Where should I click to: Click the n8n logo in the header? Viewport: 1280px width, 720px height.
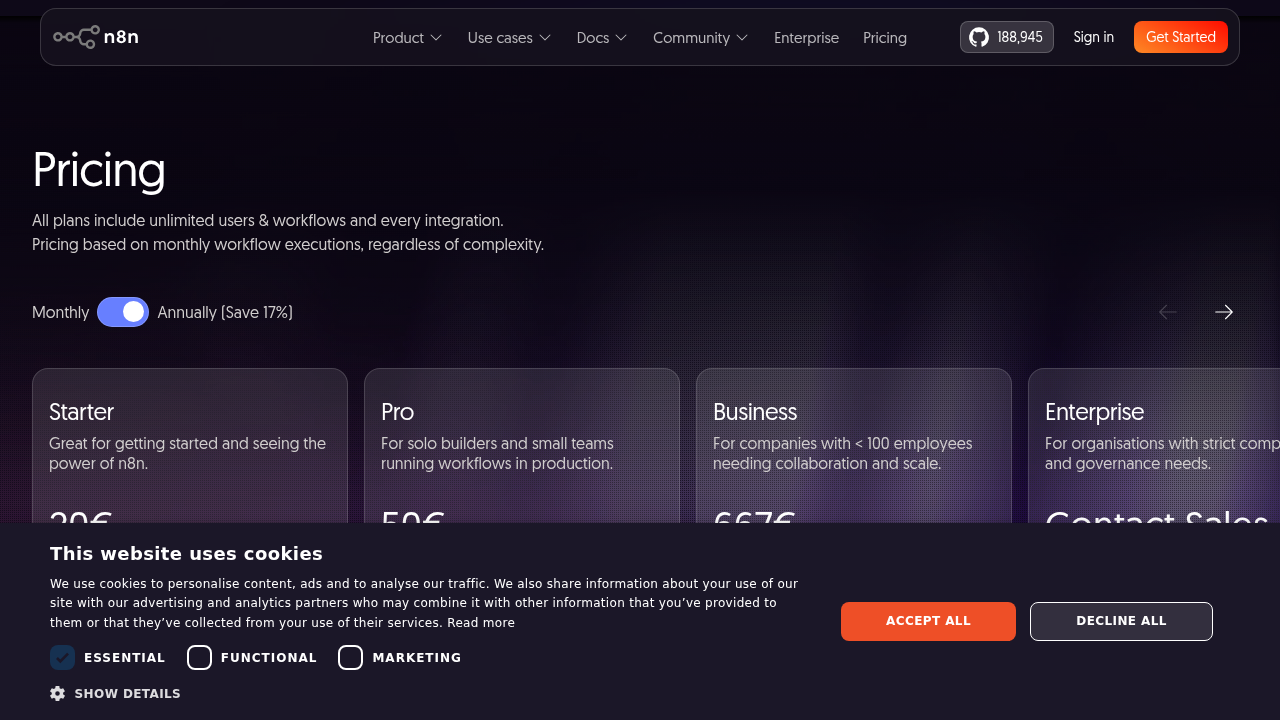[x=96, y=37]
